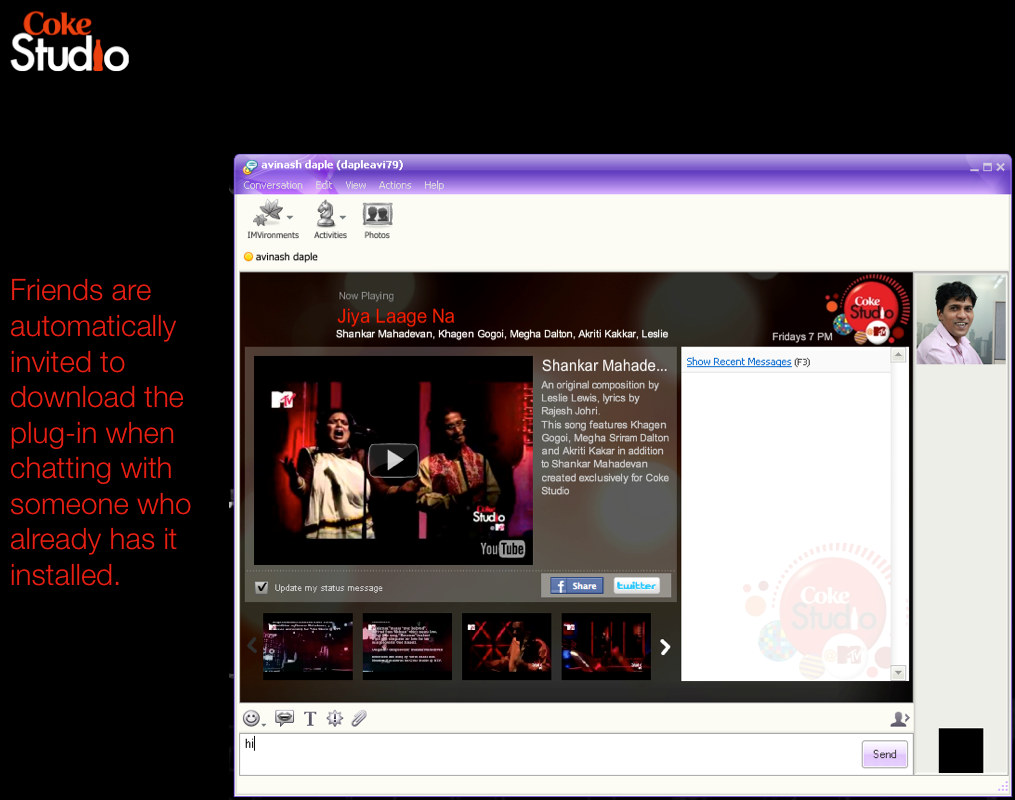Maximize the chat window

coord(987,167)
